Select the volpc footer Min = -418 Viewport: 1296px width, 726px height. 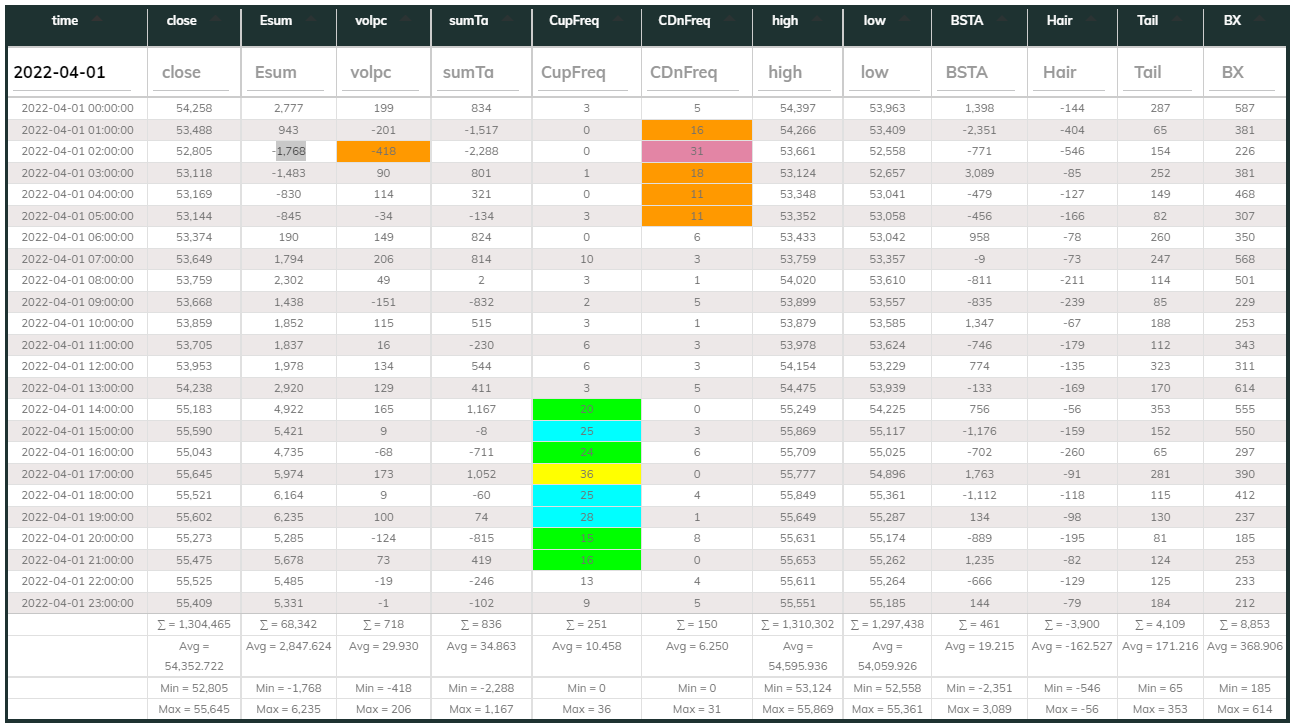pyautogui.click(x=384, y=688)
